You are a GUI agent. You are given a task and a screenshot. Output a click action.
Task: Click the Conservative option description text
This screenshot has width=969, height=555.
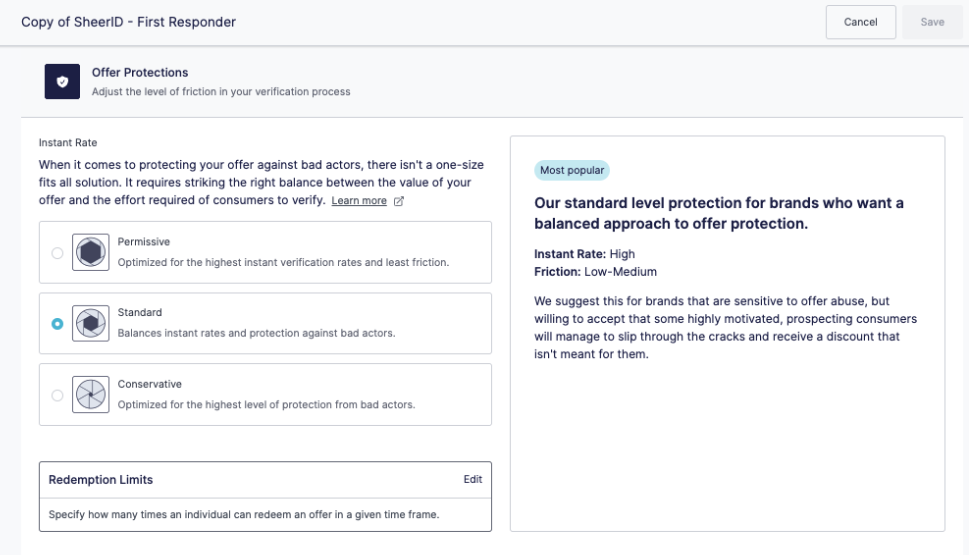(266, 404)
